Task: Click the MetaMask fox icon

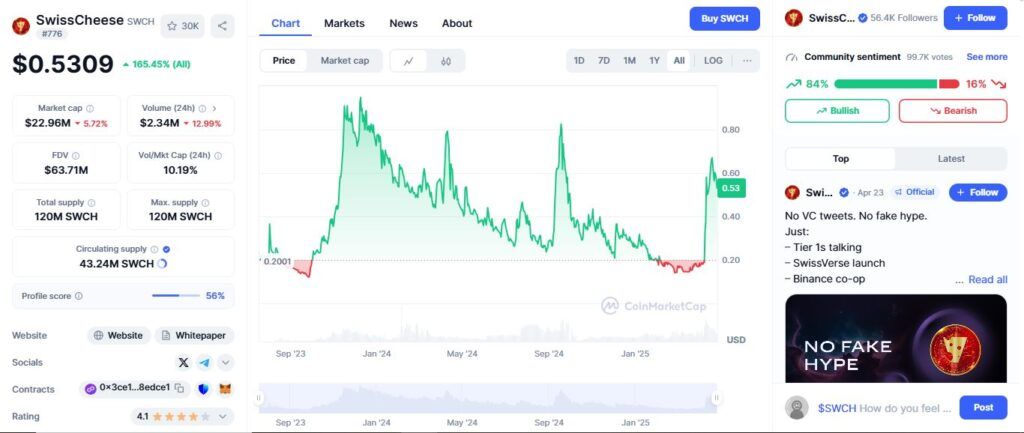Action: coord(225,389)
